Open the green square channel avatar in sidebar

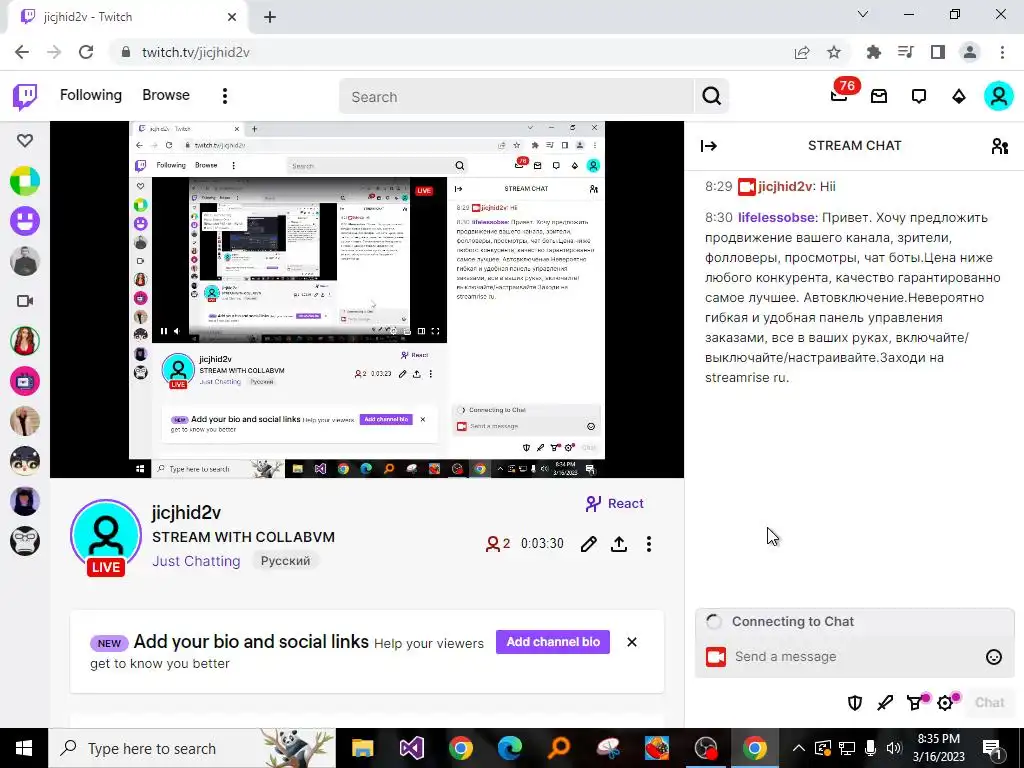tap(25, 181)
